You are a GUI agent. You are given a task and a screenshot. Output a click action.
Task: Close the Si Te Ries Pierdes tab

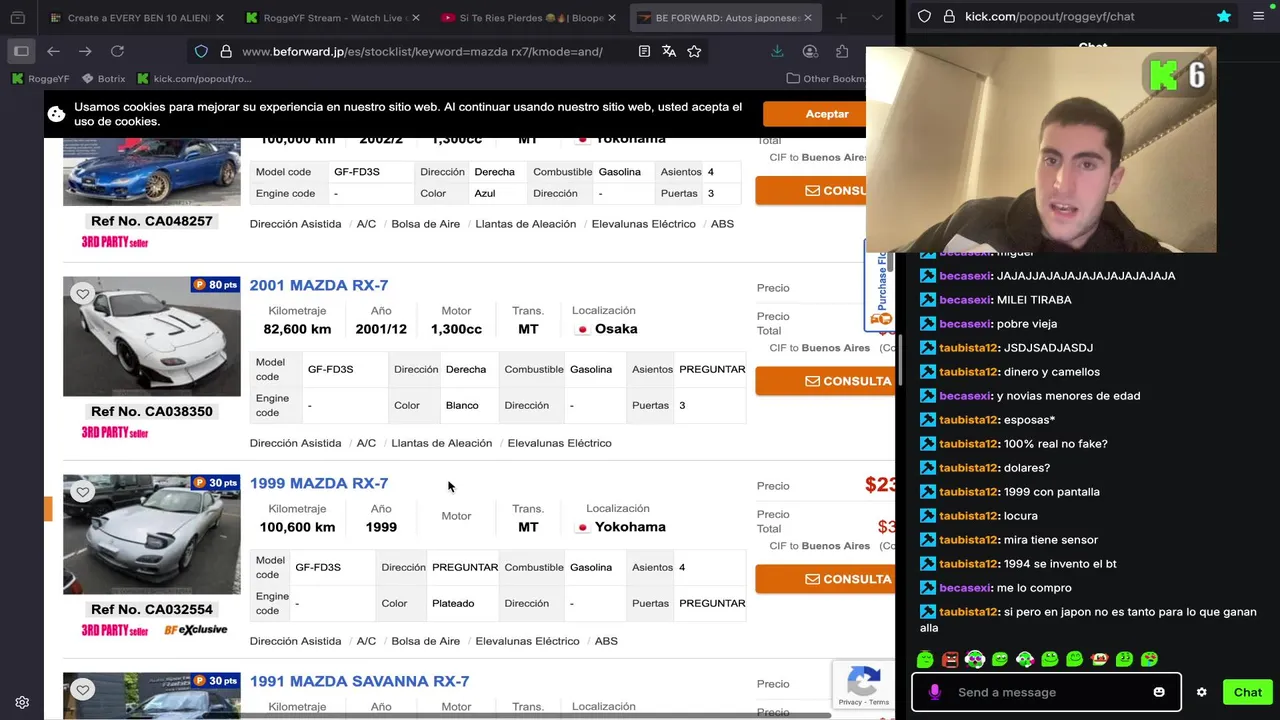[x=612, y=17]
